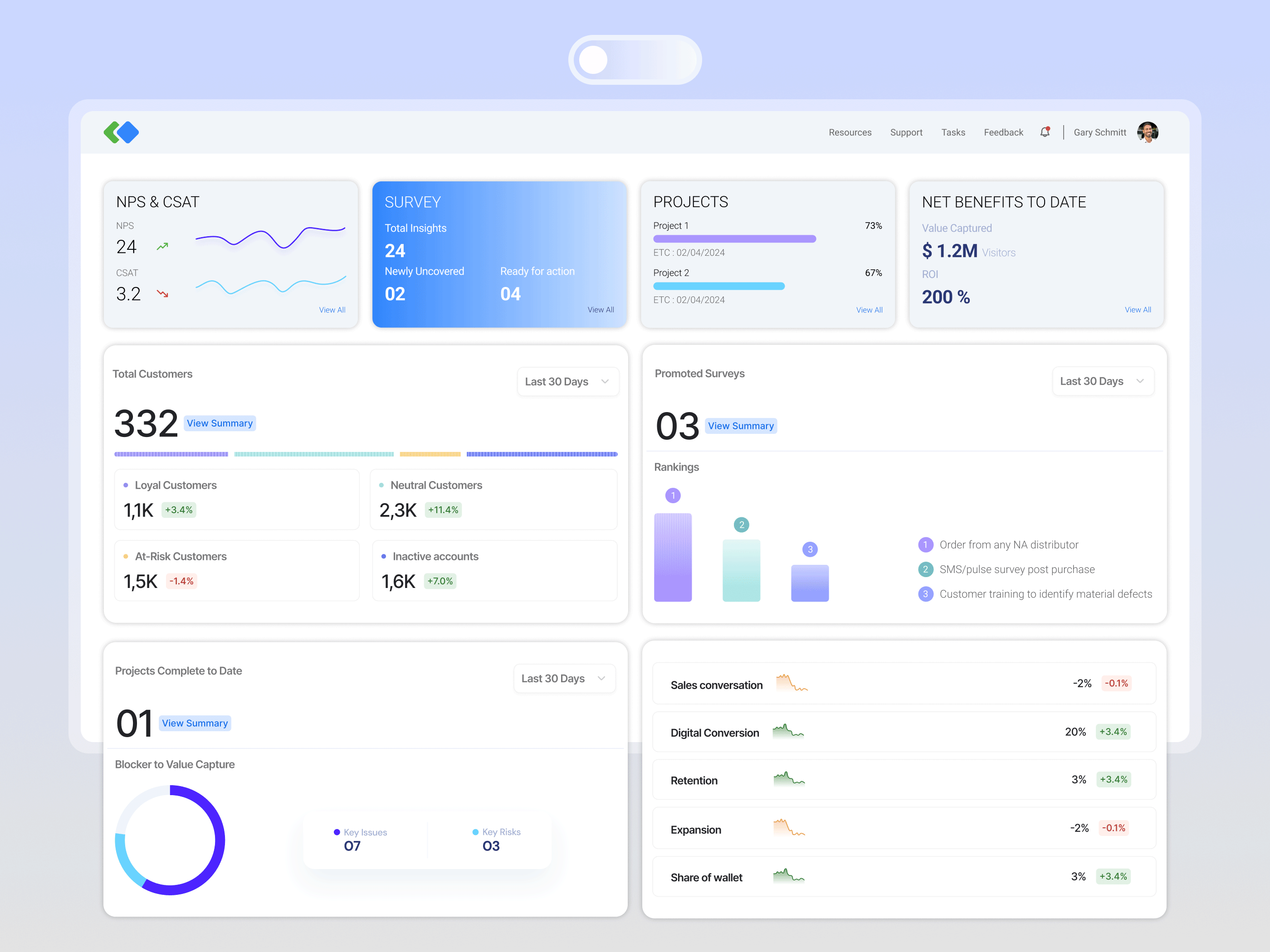Open Gary Schmitt's profile avatar
The height and width of the screenshot is (952, 1270).
[1147, 132]
